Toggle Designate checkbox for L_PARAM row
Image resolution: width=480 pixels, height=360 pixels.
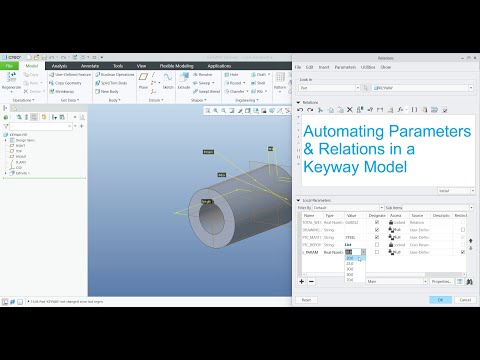point(377,252)
